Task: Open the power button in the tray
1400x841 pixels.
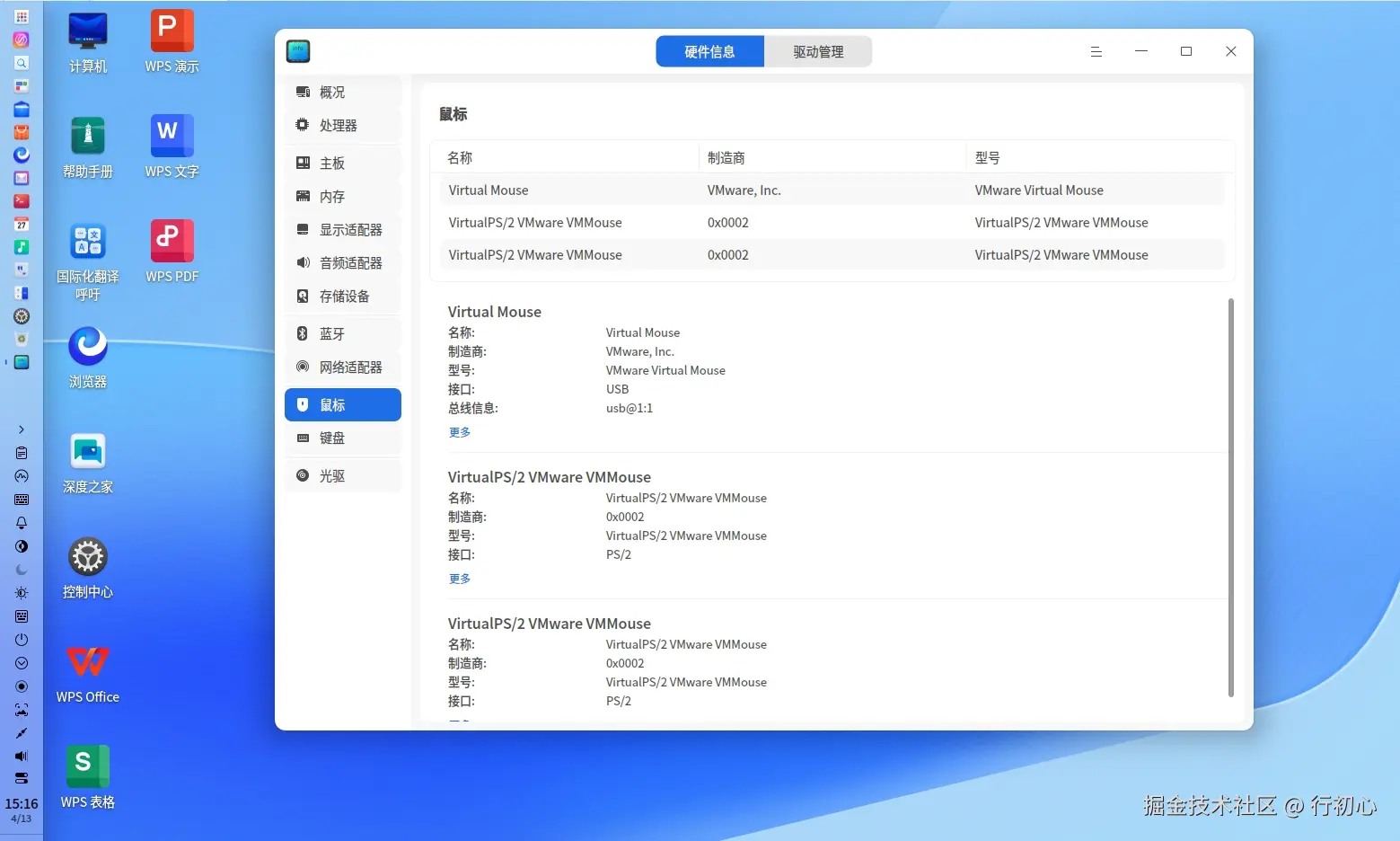Action: 22,640
